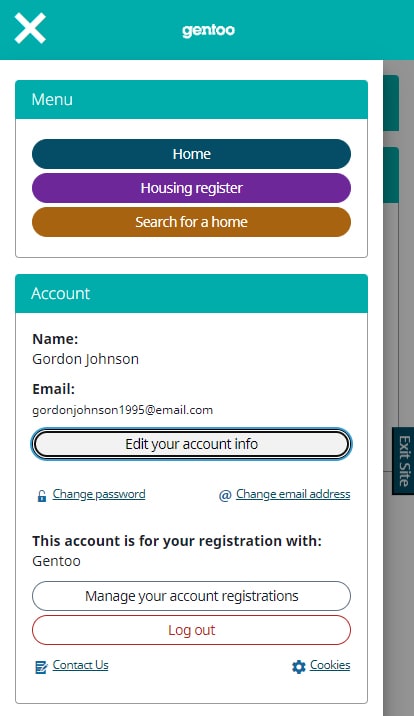
Task: Click the vertical Exit Site tab
Action: tap(404, 461)
